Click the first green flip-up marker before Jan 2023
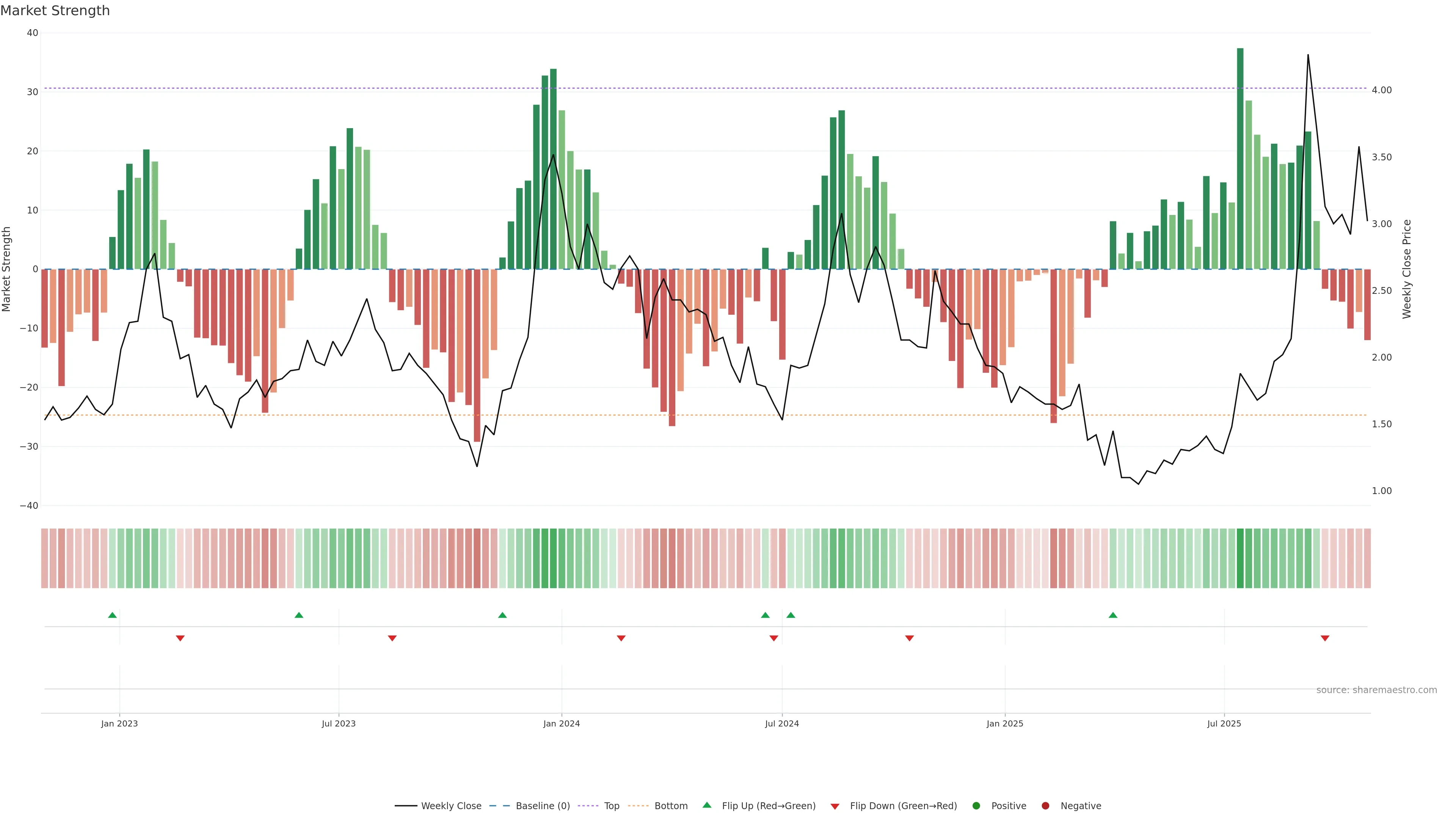This screenshot has height=819, width=1456. pyautogui.click(x=113, y=615)
